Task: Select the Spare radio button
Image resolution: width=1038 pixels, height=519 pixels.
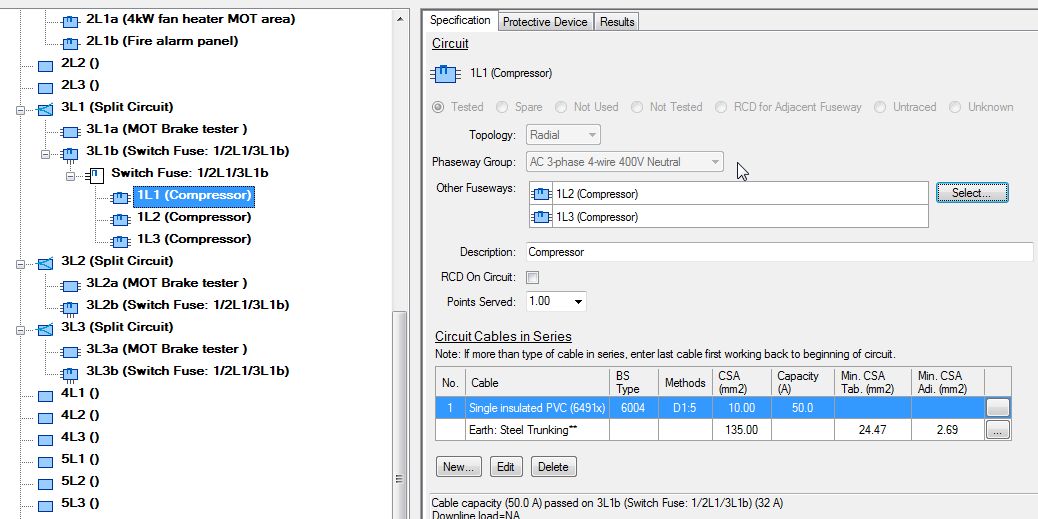Action: [x=502, y=107]
